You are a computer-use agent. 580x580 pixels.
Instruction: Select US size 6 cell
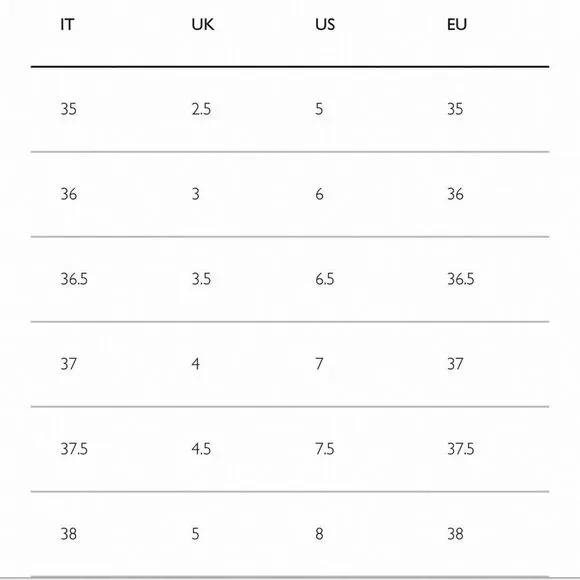(320, 194)
